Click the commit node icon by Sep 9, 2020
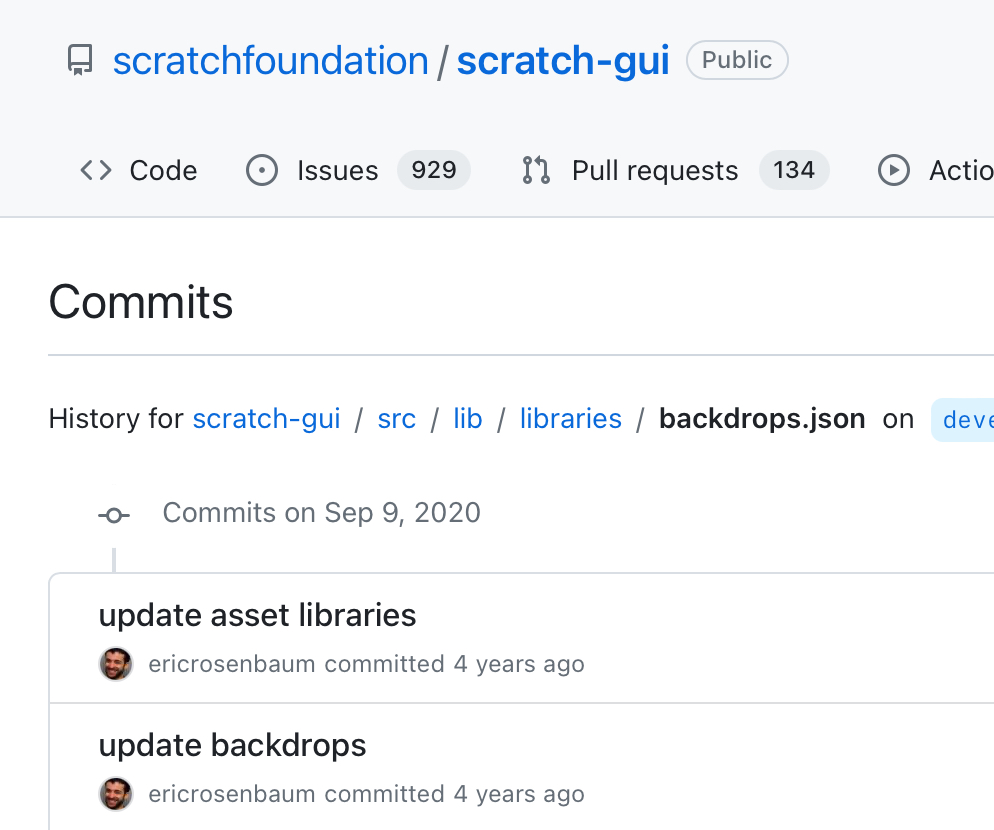This screenshot has height=830, width=994. click(x=114, y=515)
